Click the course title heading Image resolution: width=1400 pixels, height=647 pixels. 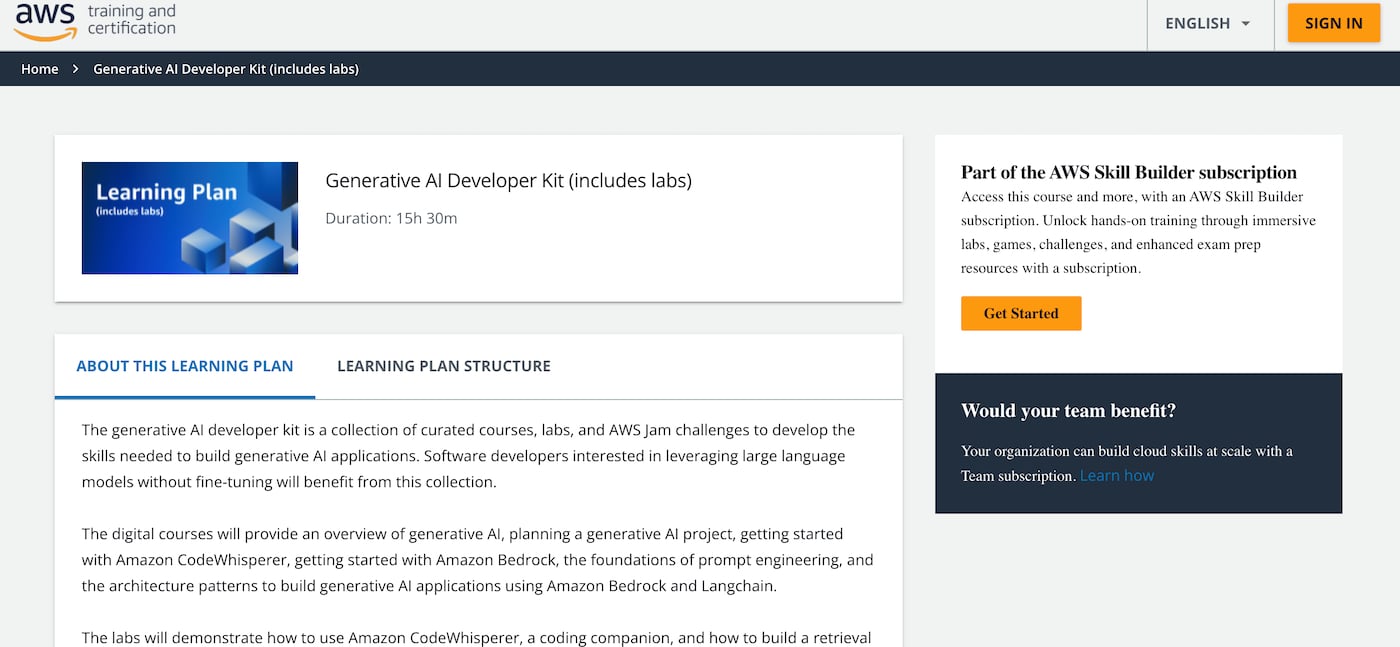pyautogui.click(x=510, y=180)
